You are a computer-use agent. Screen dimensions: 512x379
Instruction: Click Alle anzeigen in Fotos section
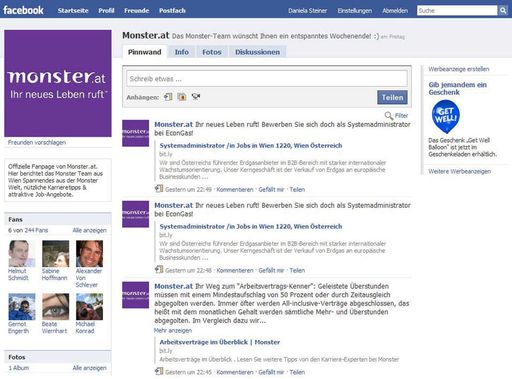tap(90, 368)
